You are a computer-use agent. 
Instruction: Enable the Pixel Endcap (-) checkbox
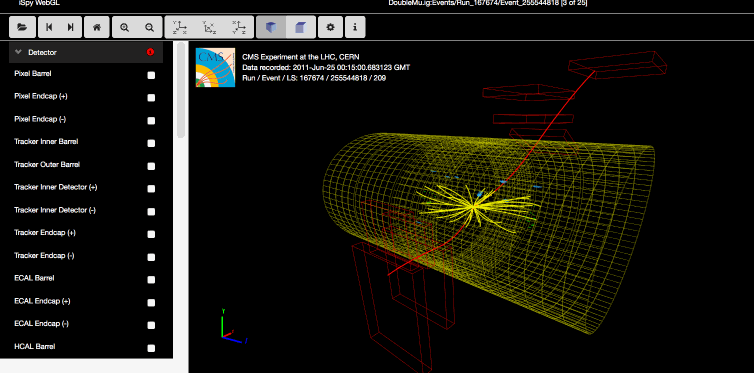tap(151, 120)
